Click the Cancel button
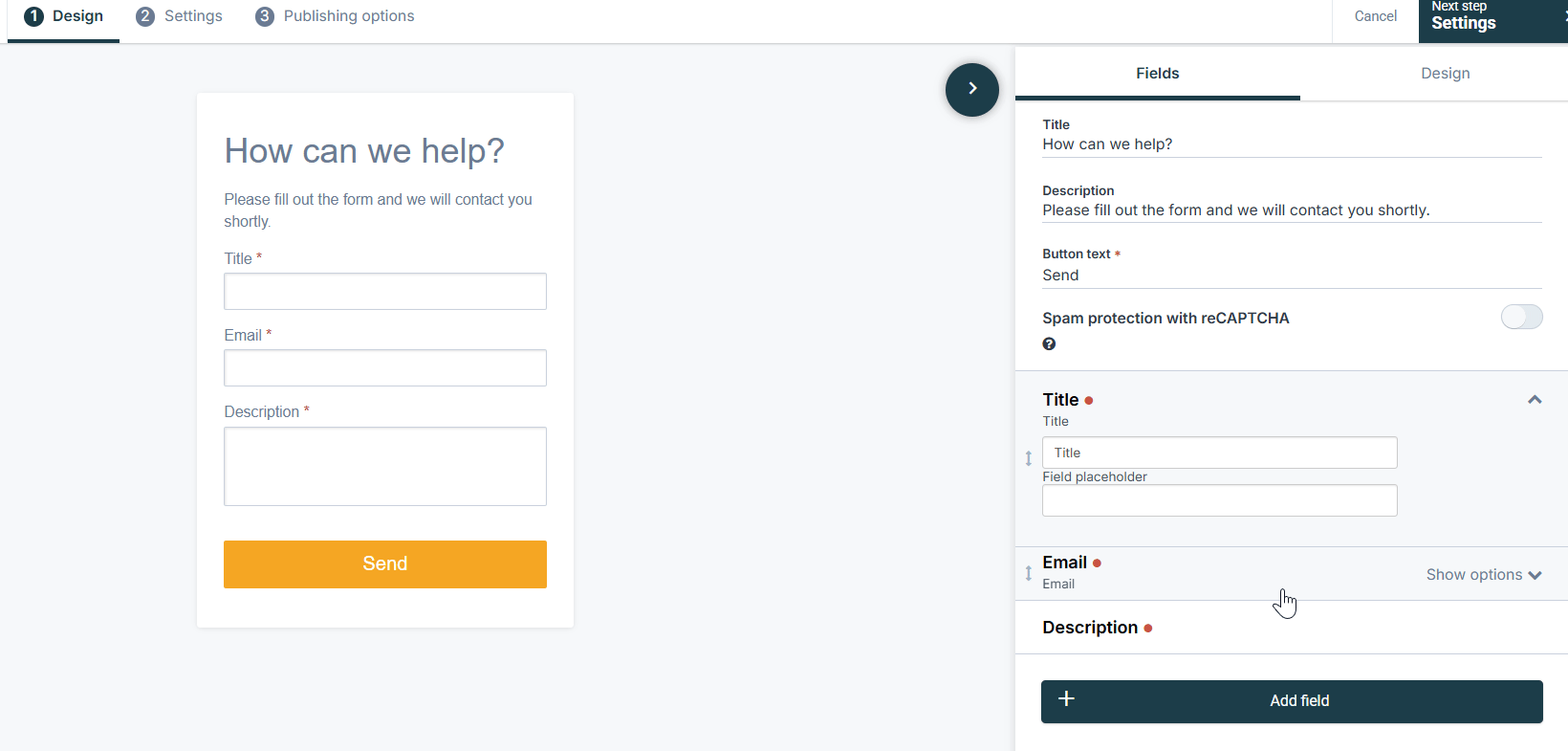The height and width of the screenshot is (751, 1568). pyautogui.click(x=1375, y=16)
